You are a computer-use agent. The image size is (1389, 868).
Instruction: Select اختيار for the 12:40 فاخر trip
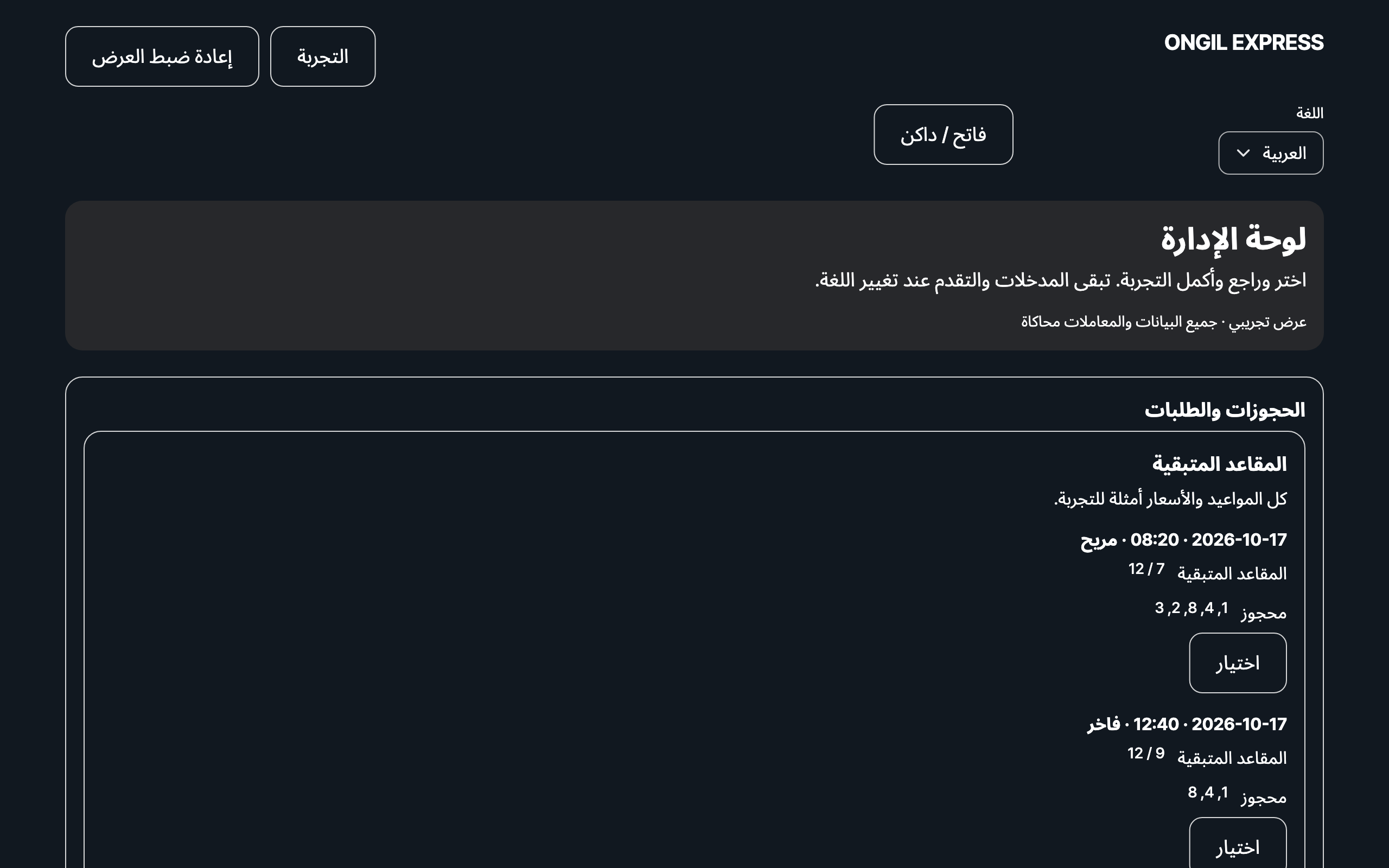[1238, 844]
